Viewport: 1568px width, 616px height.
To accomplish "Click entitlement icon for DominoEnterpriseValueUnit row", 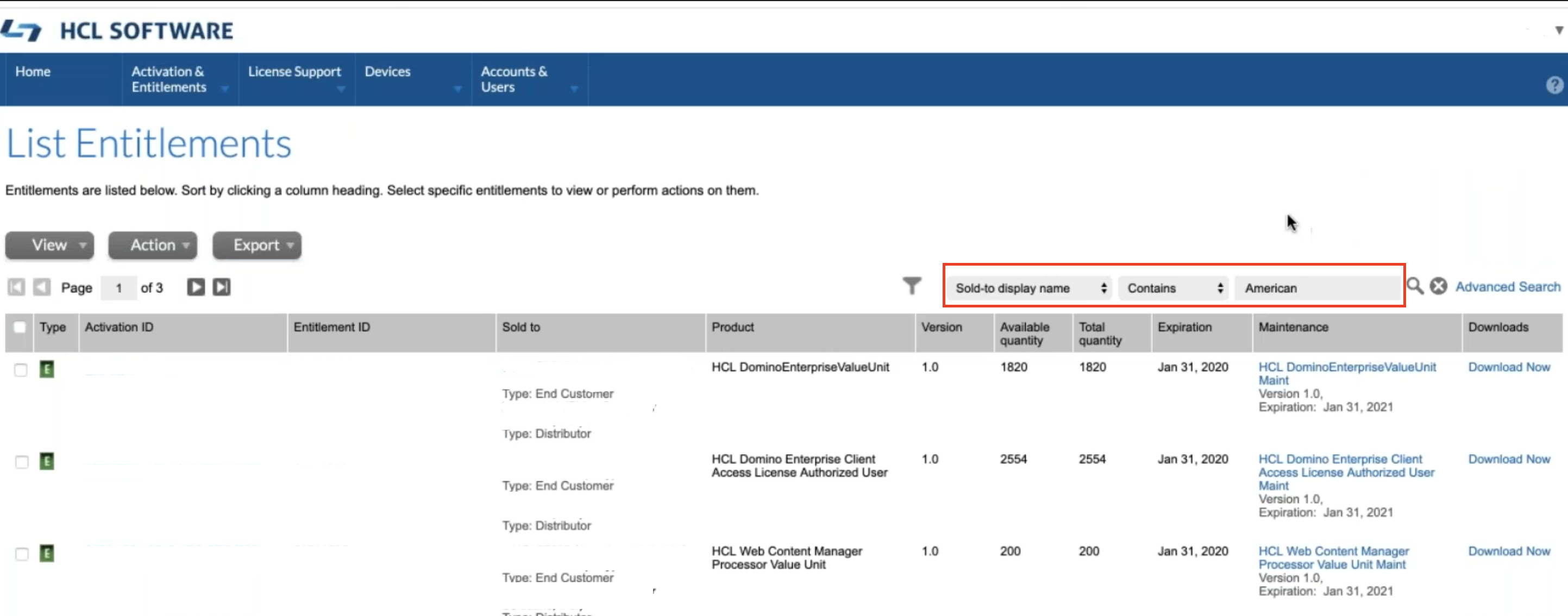I will pyautogui.click(x=47, y=369).
